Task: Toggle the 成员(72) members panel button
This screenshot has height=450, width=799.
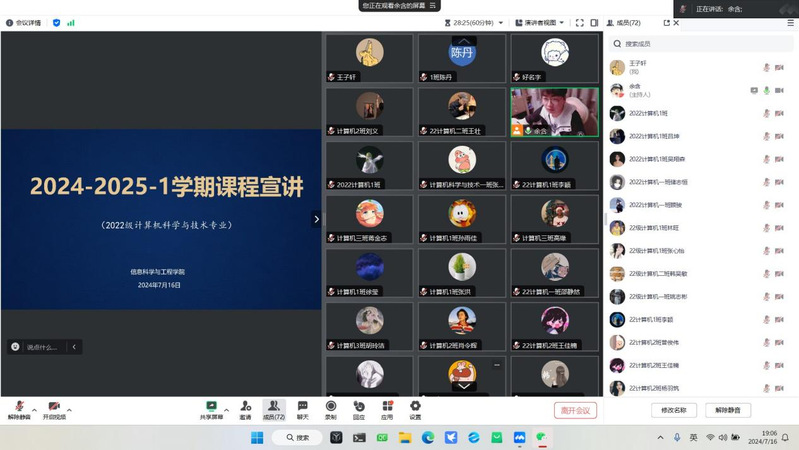Action: (273, 409)
